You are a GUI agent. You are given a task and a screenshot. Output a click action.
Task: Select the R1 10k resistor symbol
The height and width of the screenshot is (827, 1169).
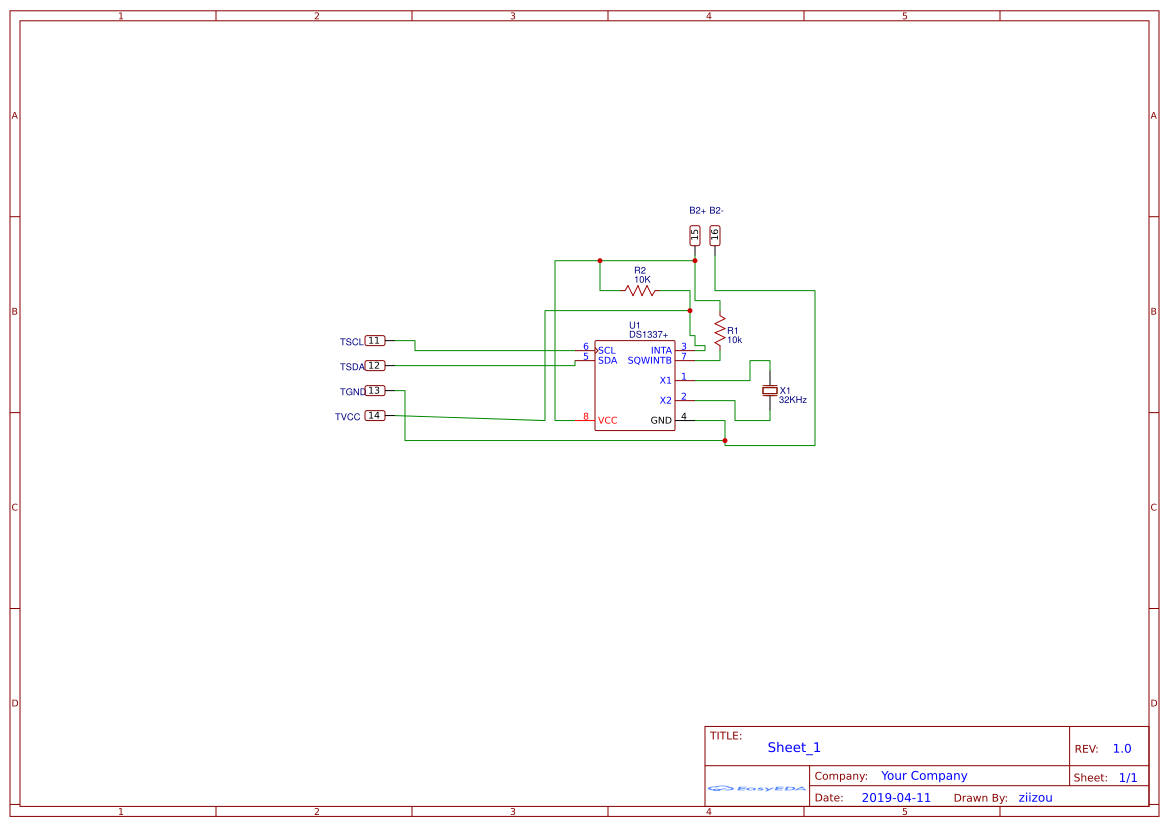[x=722, y=330]
